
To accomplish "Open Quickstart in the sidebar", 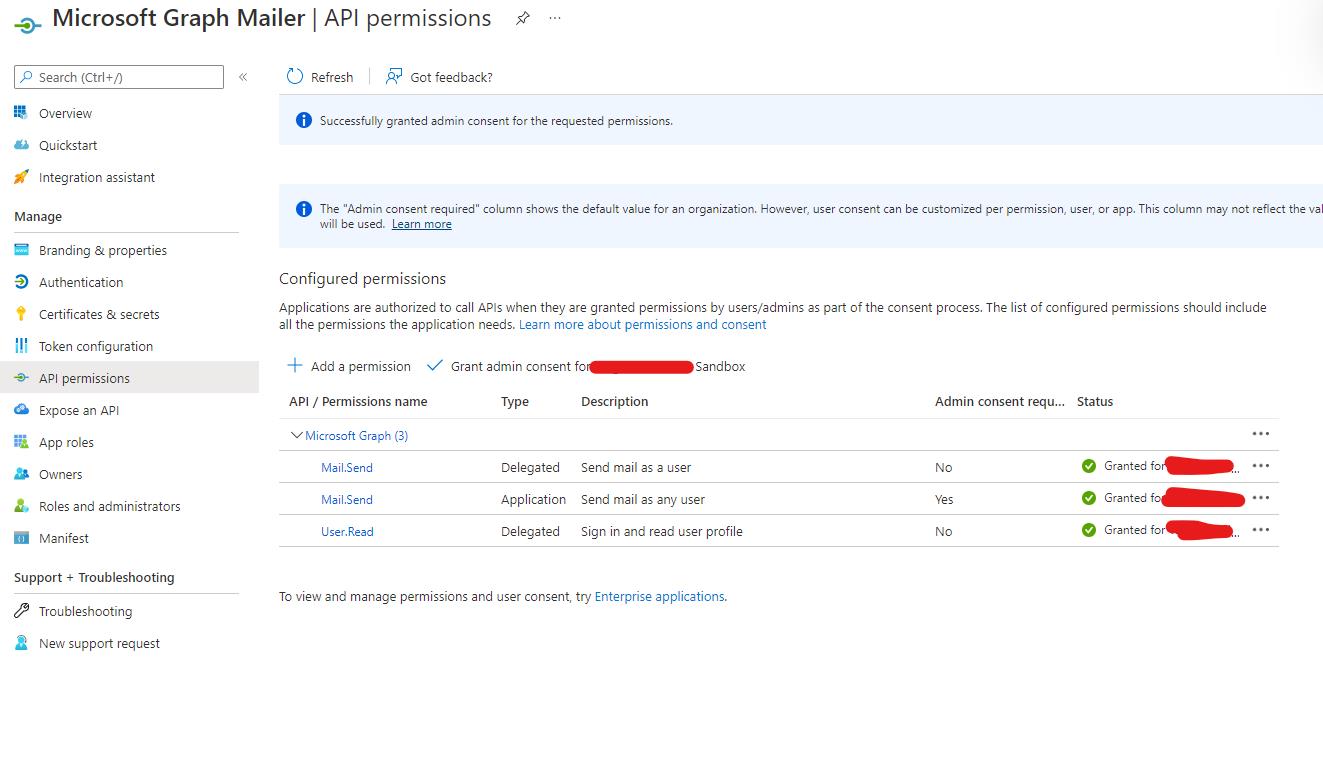I will (x=68, y=145).
